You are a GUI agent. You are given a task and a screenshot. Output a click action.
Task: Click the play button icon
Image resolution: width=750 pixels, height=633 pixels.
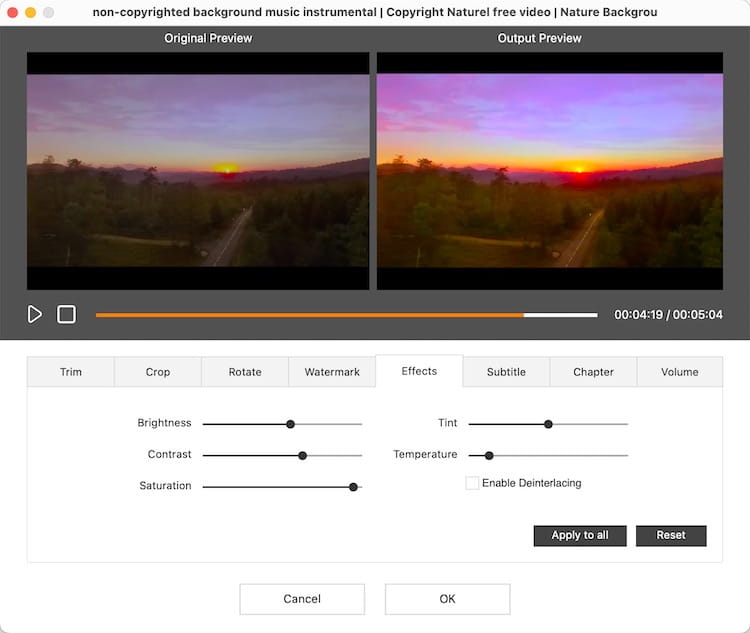click(34, 314)
